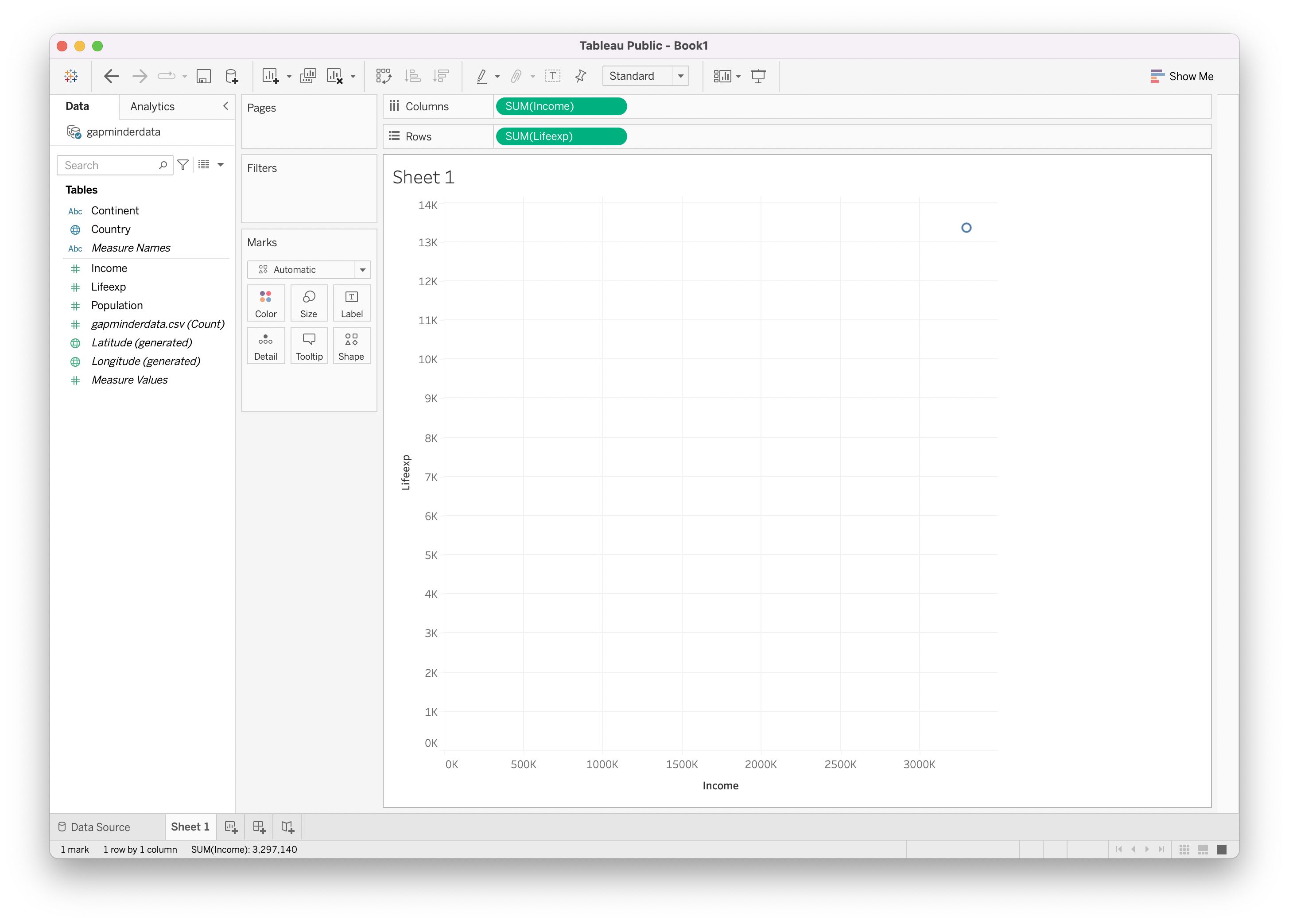Click the Show Me button
The width and height of the screenshot is (1289, 924).
1185,76
